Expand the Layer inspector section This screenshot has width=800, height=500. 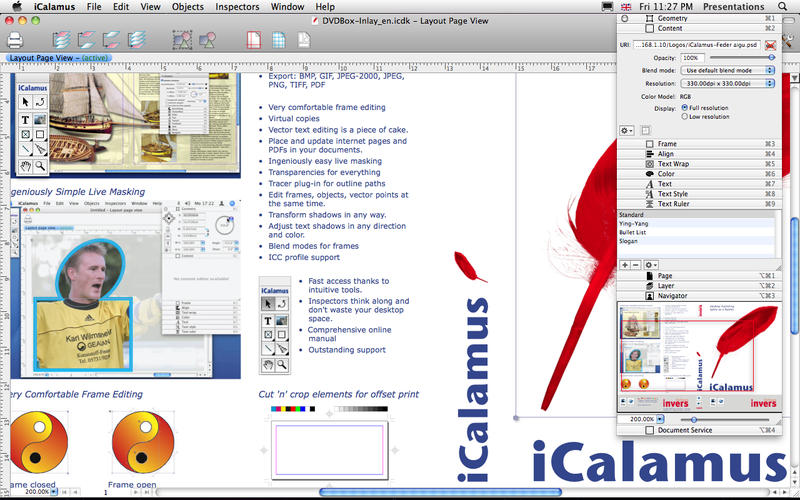pyautogui.click(x=698, y=286)
